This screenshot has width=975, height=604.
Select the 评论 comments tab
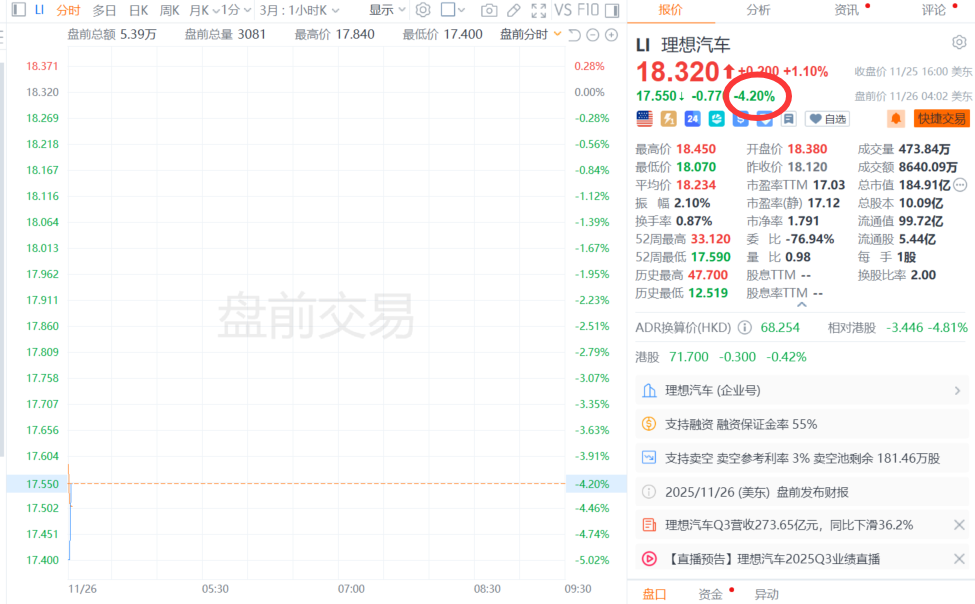pos(934,10)
